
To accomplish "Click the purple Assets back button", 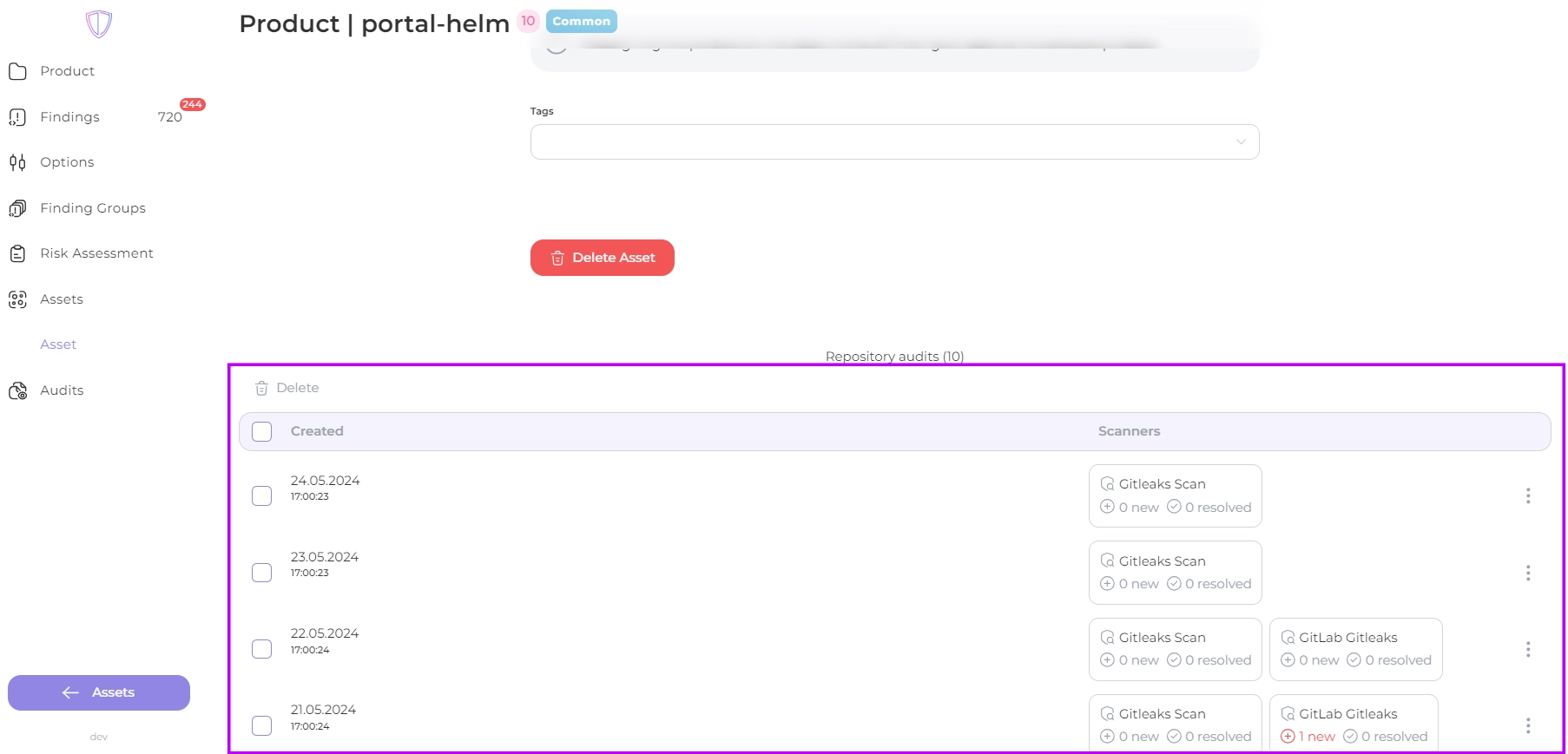I will coord(99,692).
